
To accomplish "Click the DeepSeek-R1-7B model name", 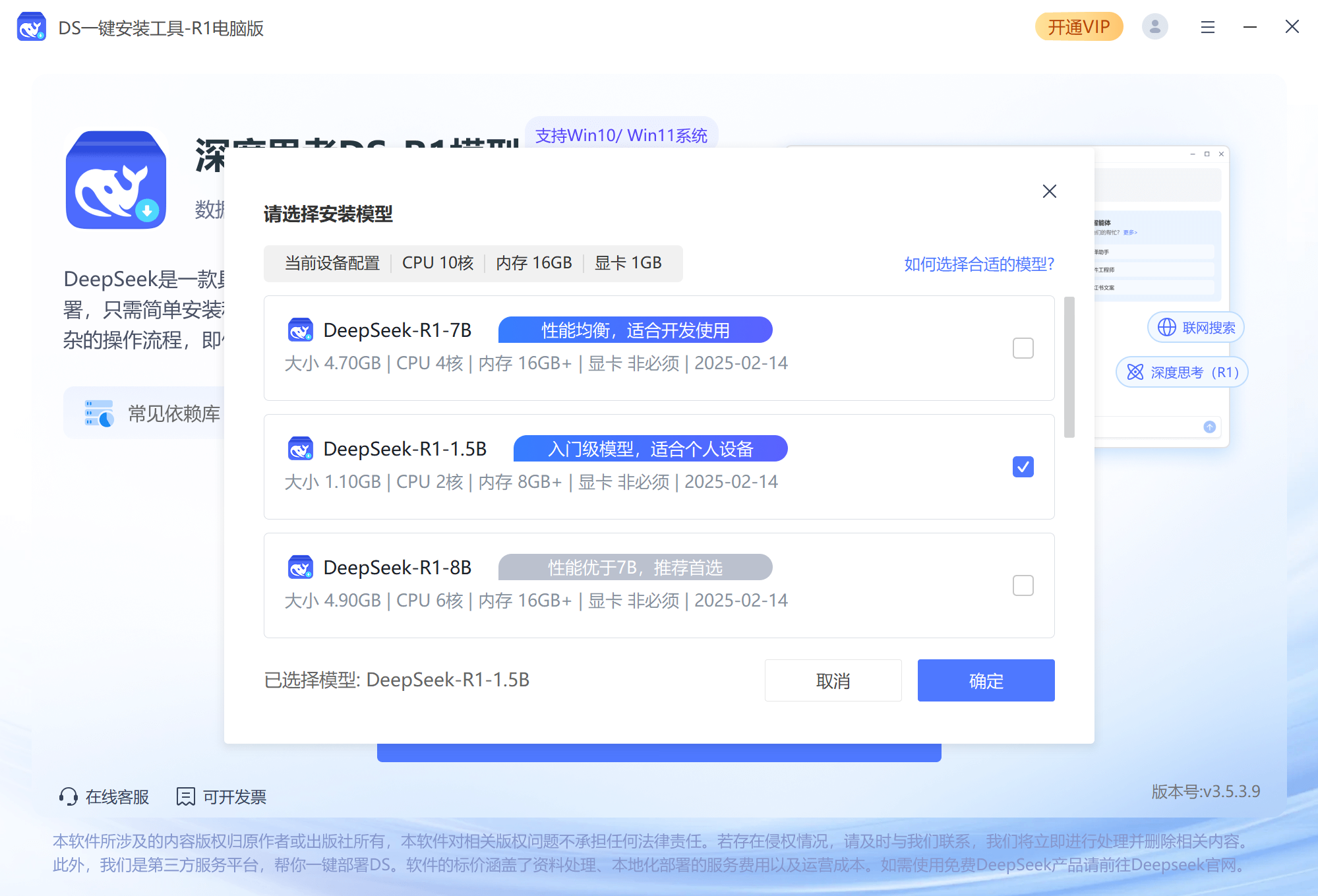I will pyautogui.click(x=398, y=330).
